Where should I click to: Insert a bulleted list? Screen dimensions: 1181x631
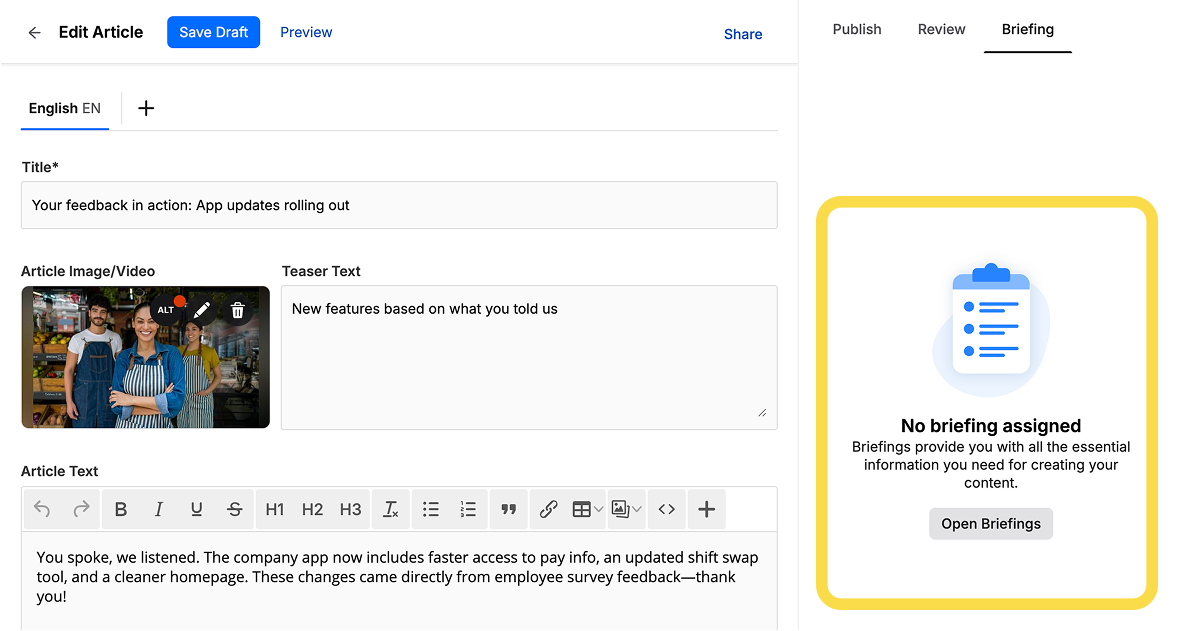click(x=431, y=510)
